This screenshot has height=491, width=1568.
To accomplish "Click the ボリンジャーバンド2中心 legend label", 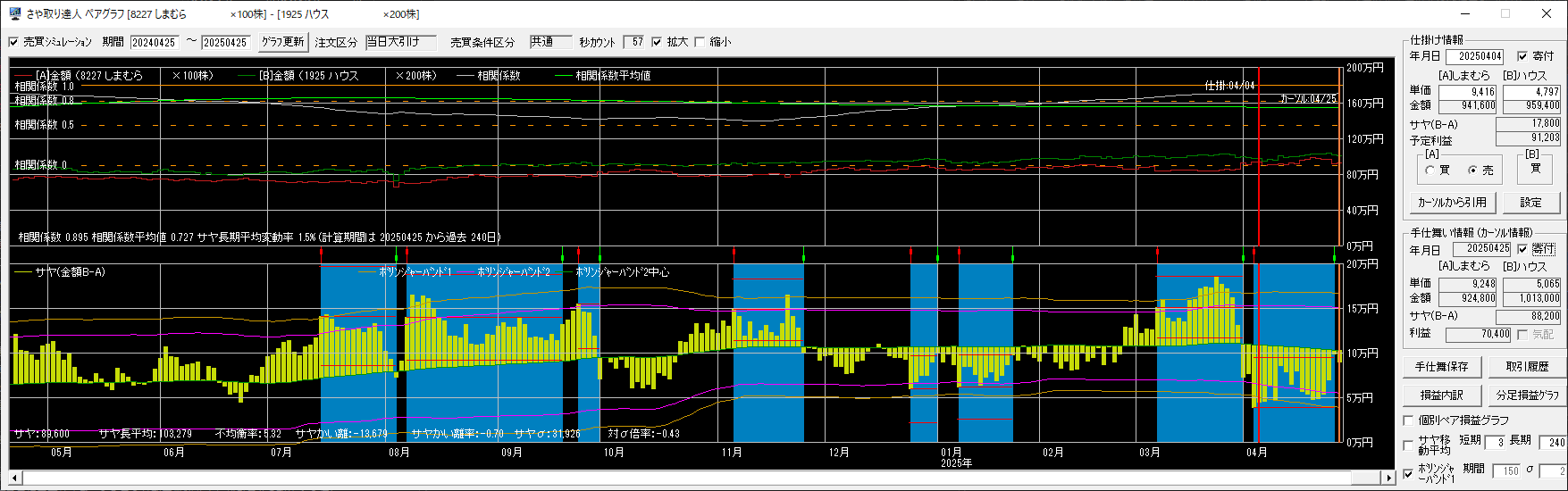I will coord(623,271).
